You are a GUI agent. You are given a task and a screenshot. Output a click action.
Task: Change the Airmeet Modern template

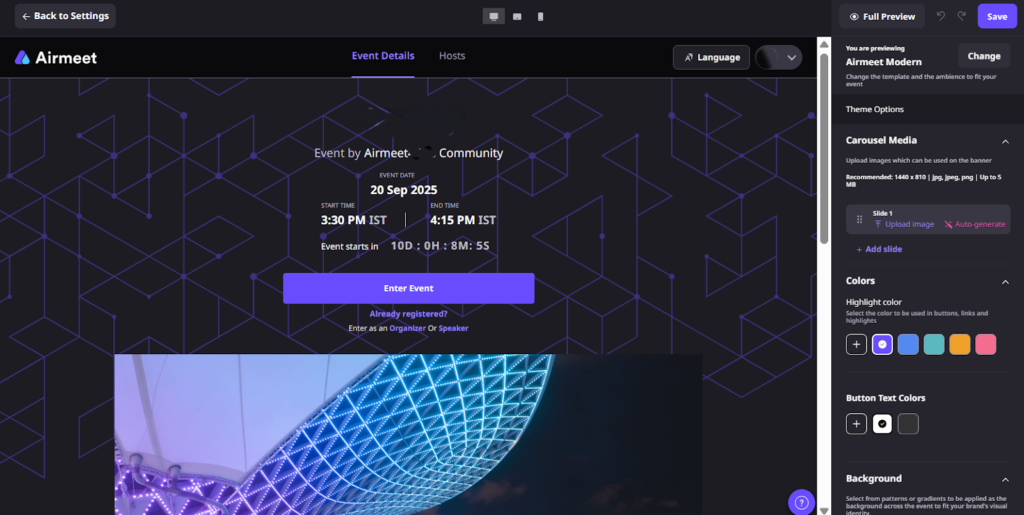click(x=984, y=55)
